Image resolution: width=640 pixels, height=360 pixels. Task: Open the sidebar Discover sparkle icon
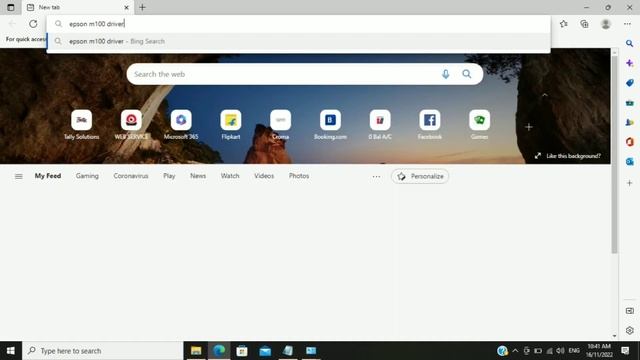(629, 63)
